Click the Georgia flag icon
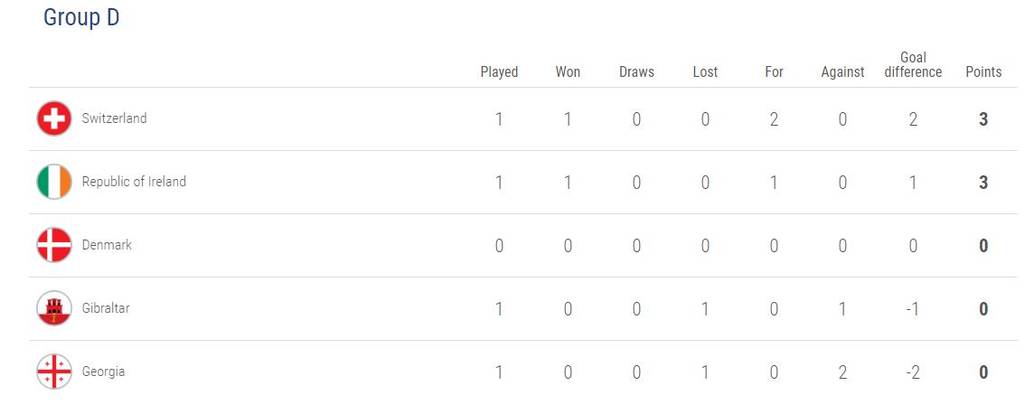Screen dimensions: 1024x410 (x=54, y=371)
